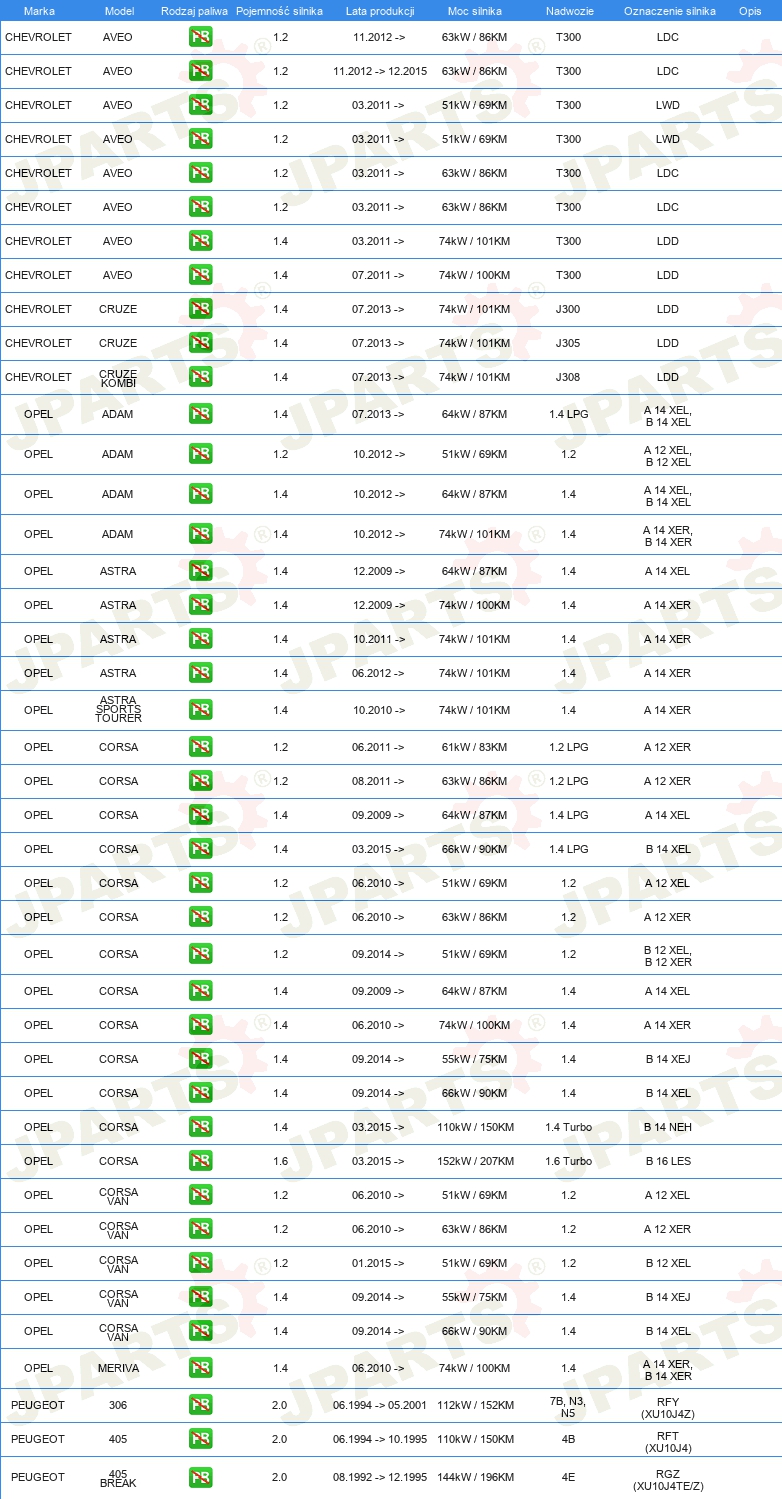Image resolution: width=782 pixels, height=1499 pixels.
Task: Select the RFY (XU10J4Z) engine code
Action: click(668, 1408)
